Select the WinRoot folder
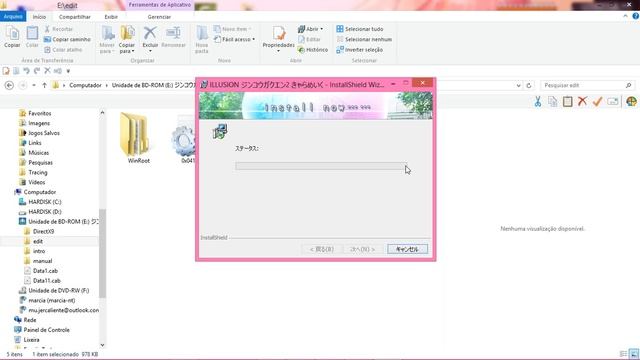The width and height of the screenshot is (640, 360). click(x=138, y=139)
